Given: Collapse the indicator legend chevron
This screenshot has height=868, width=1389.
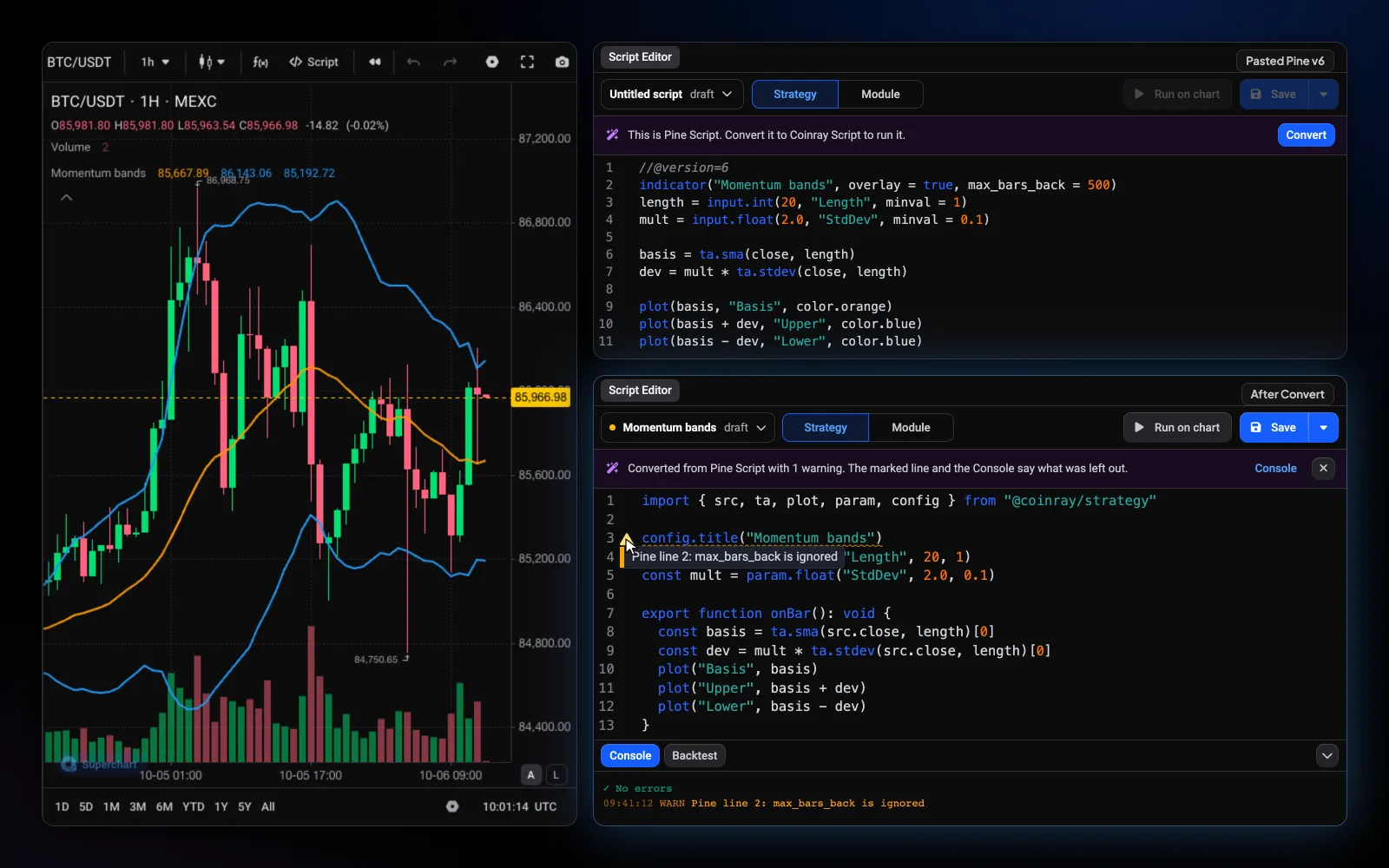Looking at the screenshot, I should point(66,198).
